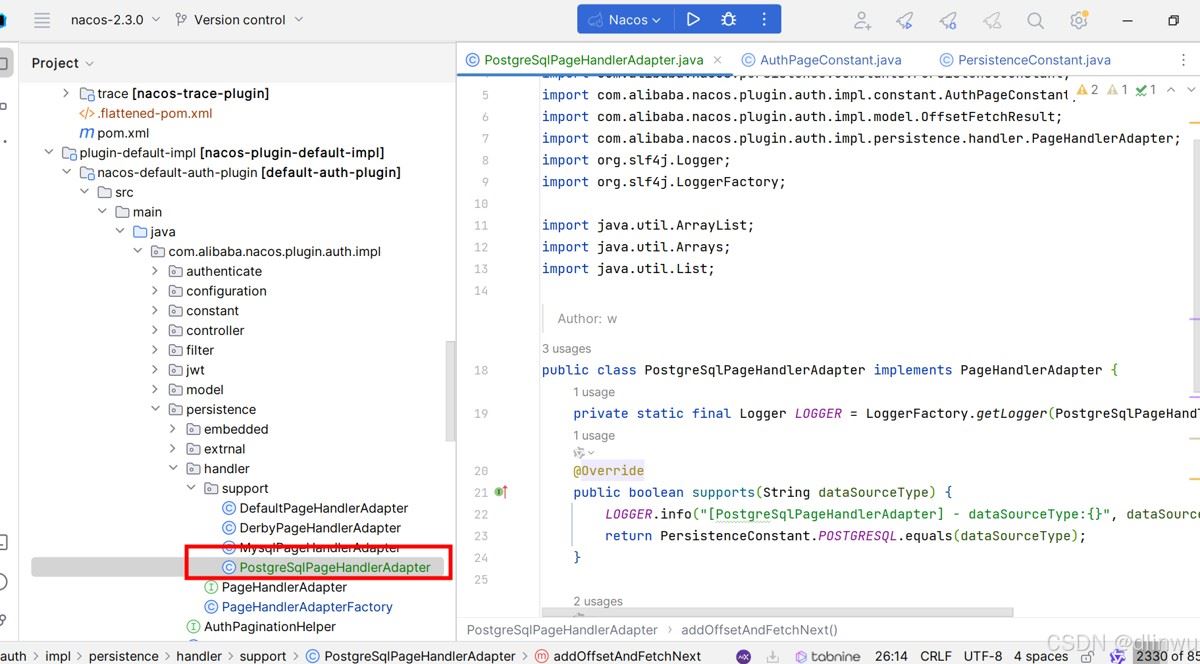
Task: Open IDE settings gear icon
Action: [x=1078, y=20]
